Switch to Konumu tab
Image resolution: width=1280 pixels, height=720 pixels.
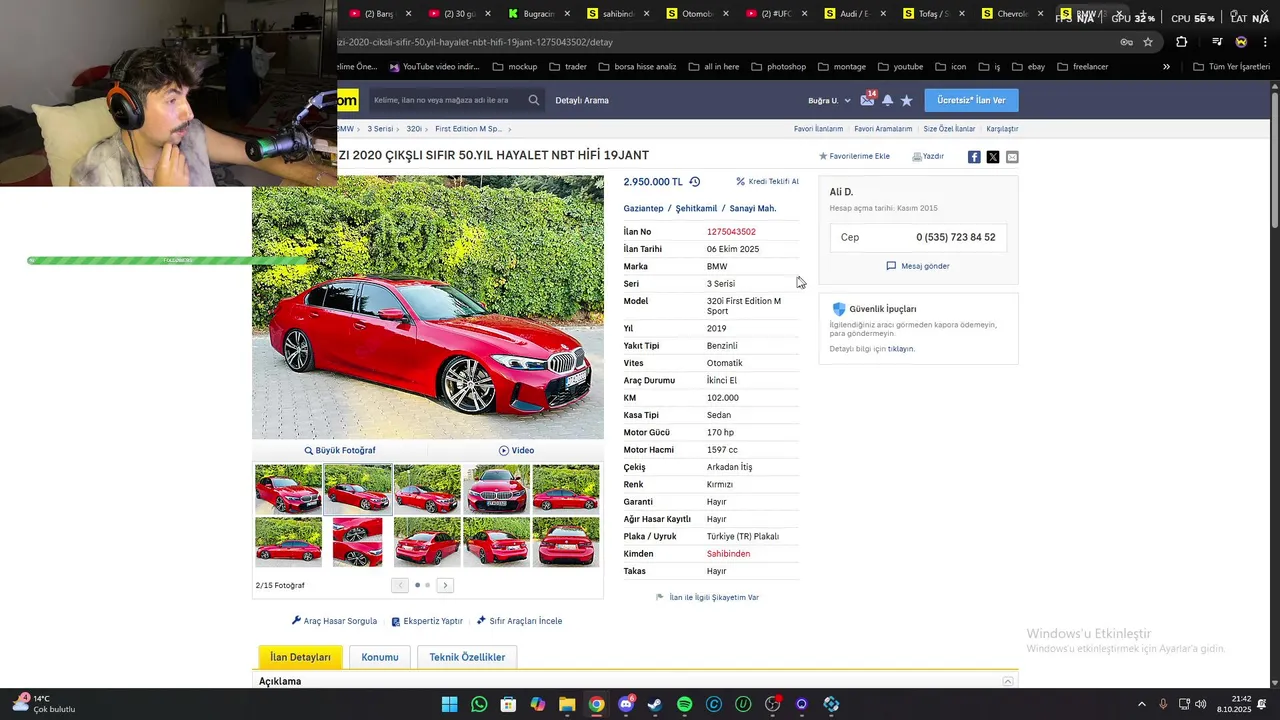[380, 657]
